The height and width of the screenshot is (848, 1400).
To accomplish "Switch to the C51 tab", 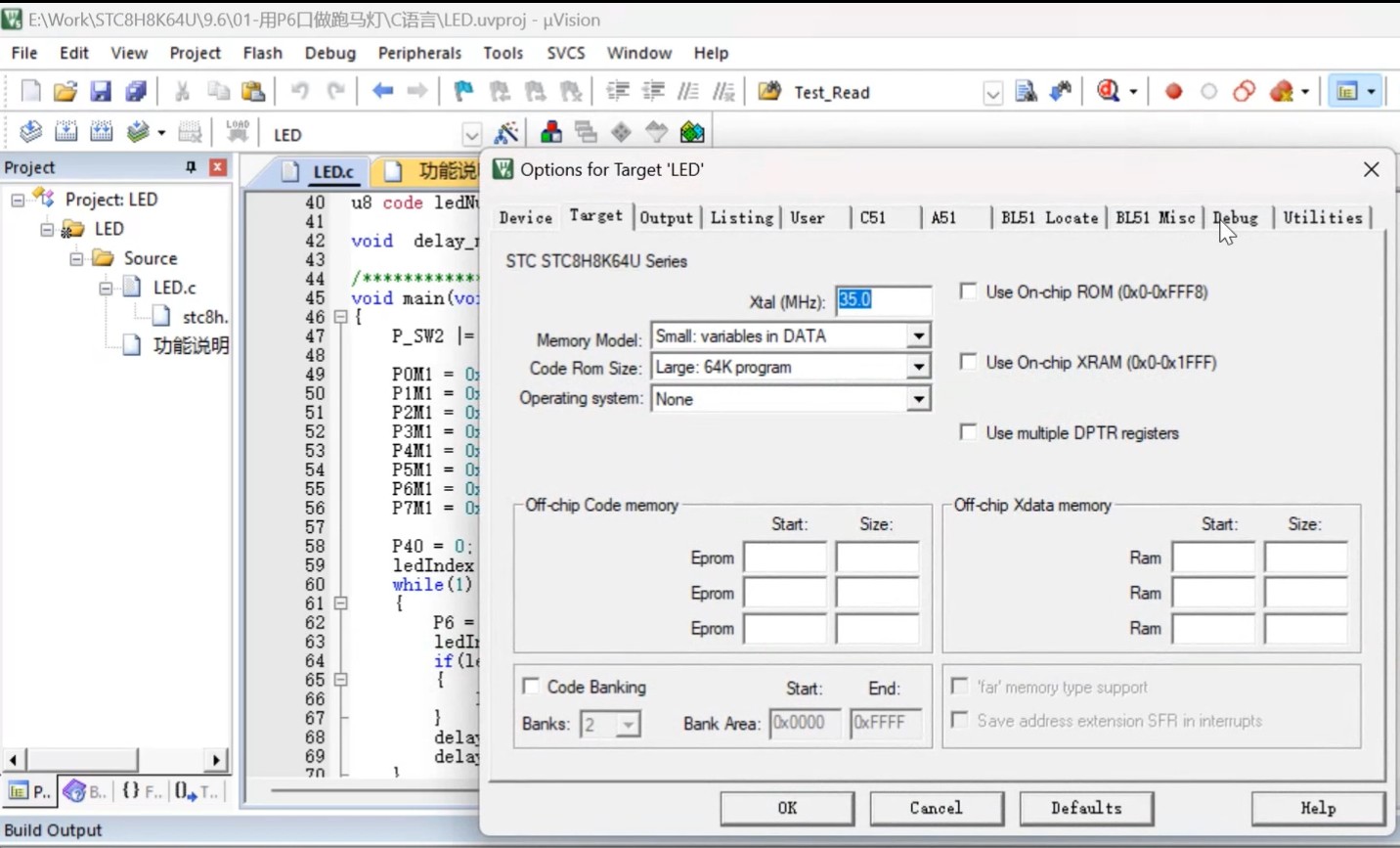I will [873, 217].
